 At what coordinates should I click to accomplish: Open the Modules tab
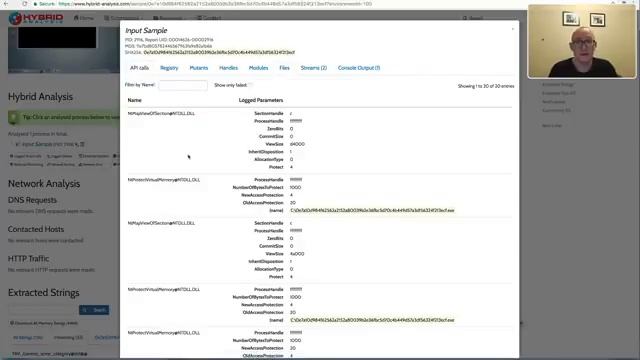click(258, 68)
